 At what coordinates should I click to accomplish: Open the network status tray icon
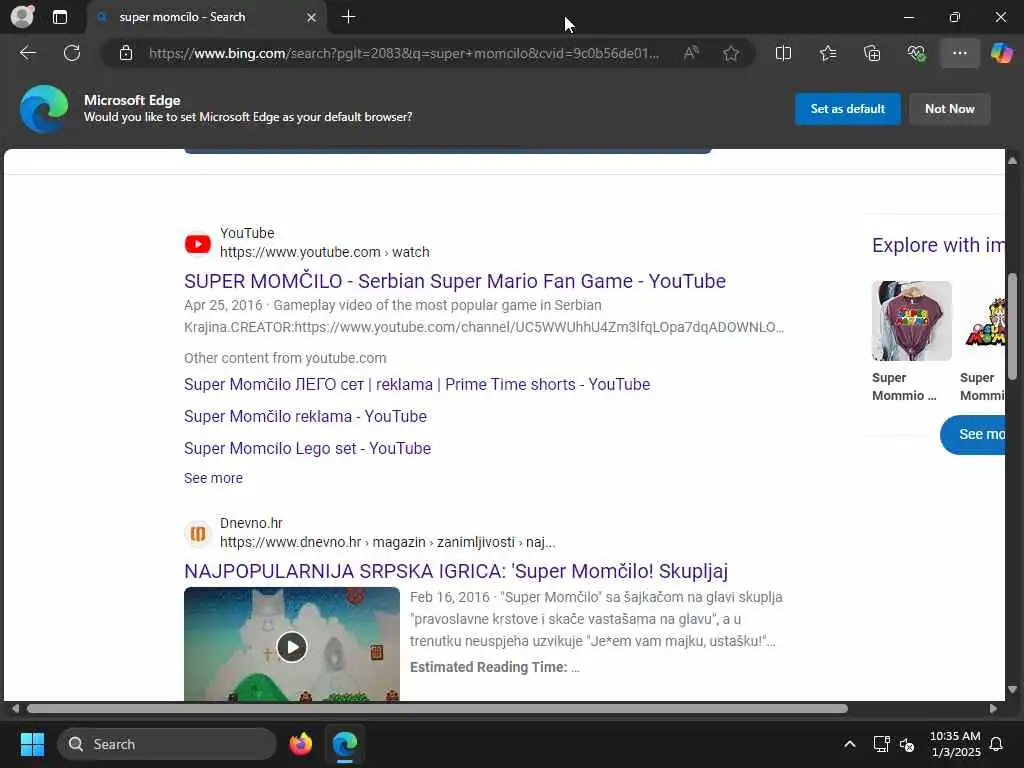(881, 744)
